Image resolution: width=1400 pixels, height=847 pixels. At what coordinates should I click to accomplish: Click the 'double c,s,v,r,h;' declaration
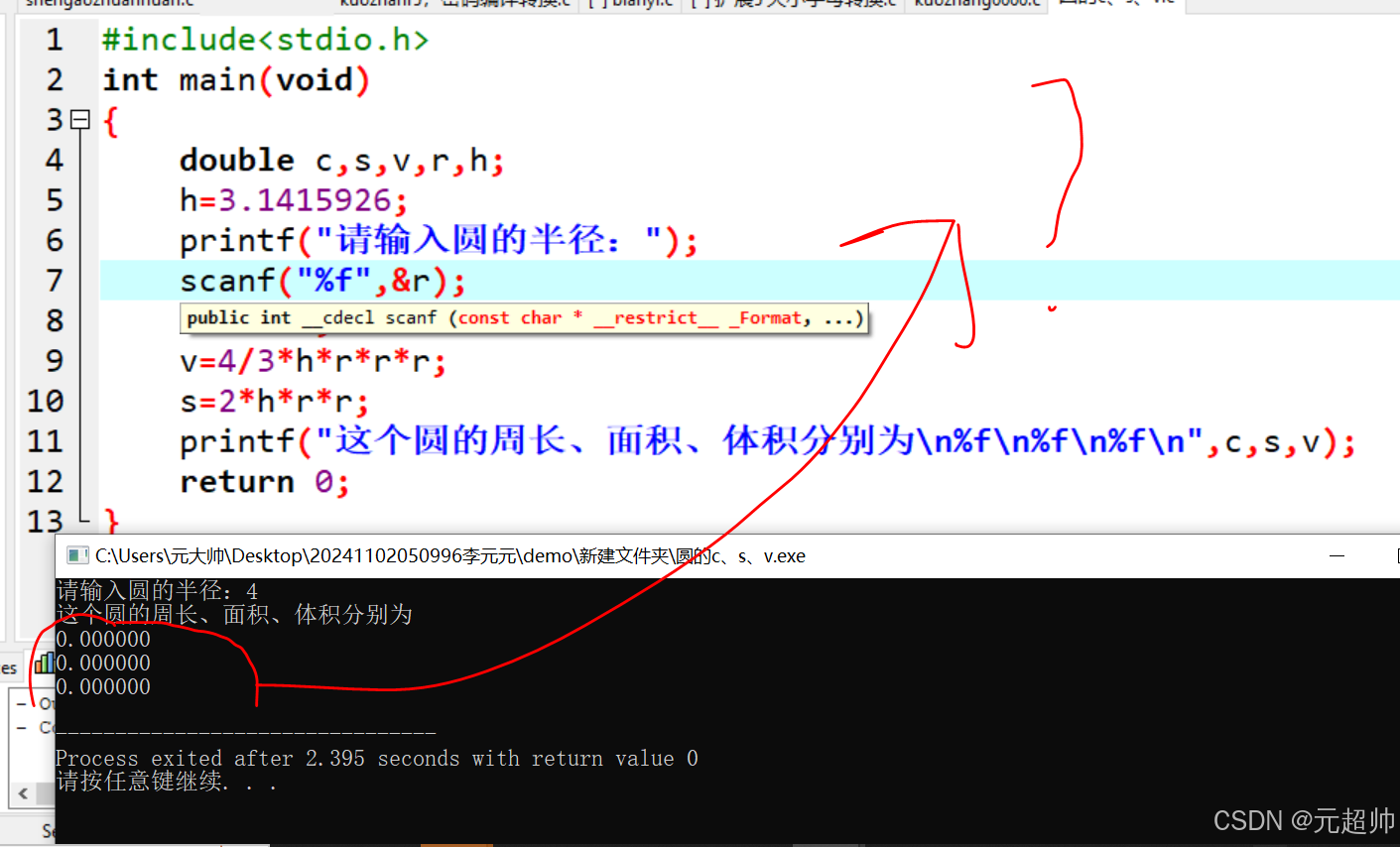click(342, 160)
